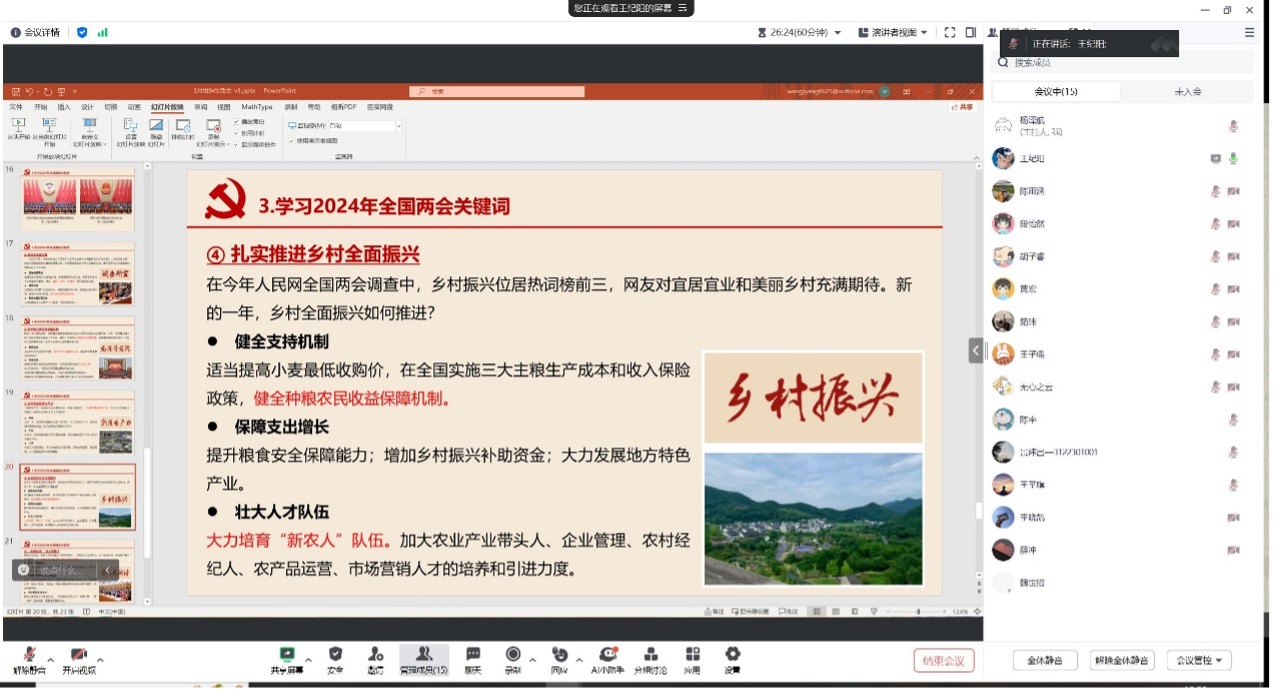Click the 结束会议 end meeting button
This screenshot has height=690, width=1274.
click(943, 661)
